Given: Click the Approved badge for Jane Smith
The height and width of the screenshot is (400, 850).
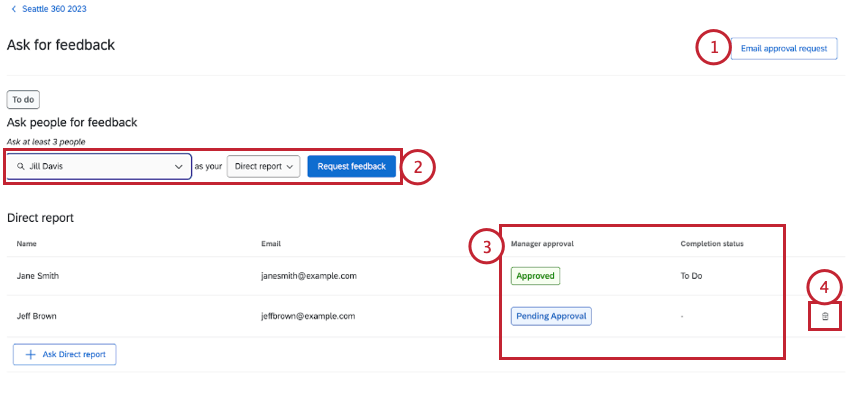Looking at the screenshot, I should tap(535, 276).
